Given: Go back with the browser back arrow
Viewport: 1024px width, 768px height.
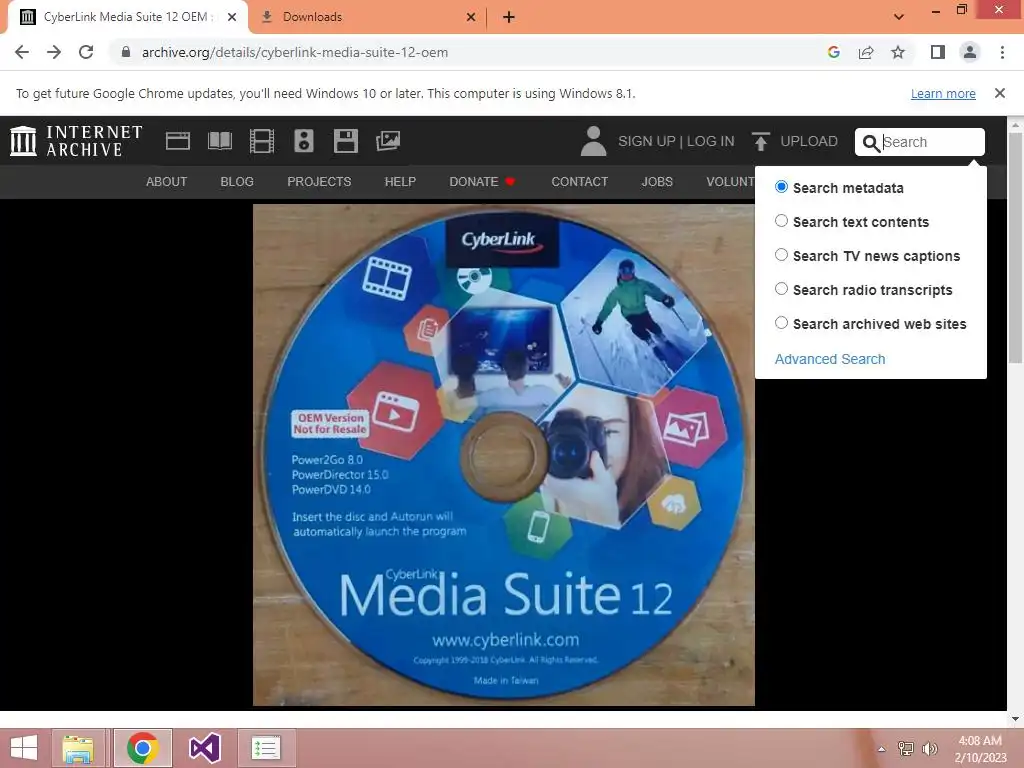Looking at the screenshot, I should [22, 52].
